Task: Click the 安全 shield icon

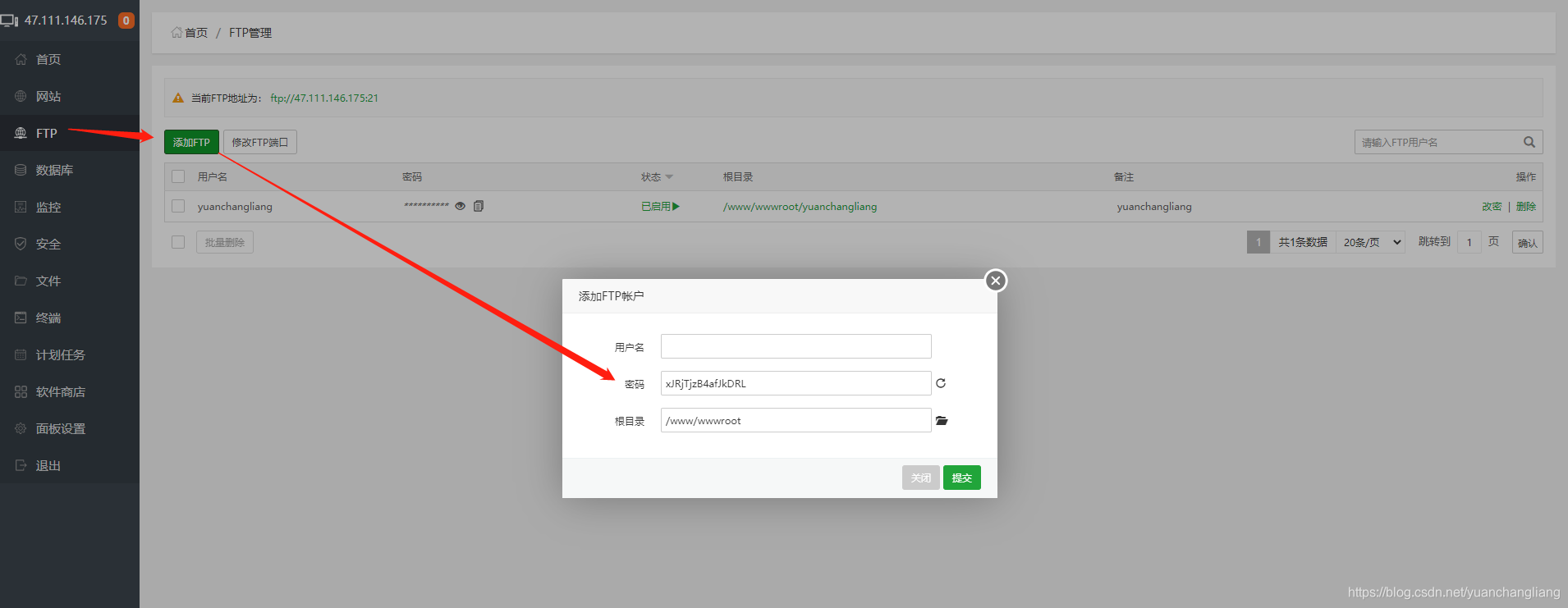Action: coord(21,244)
